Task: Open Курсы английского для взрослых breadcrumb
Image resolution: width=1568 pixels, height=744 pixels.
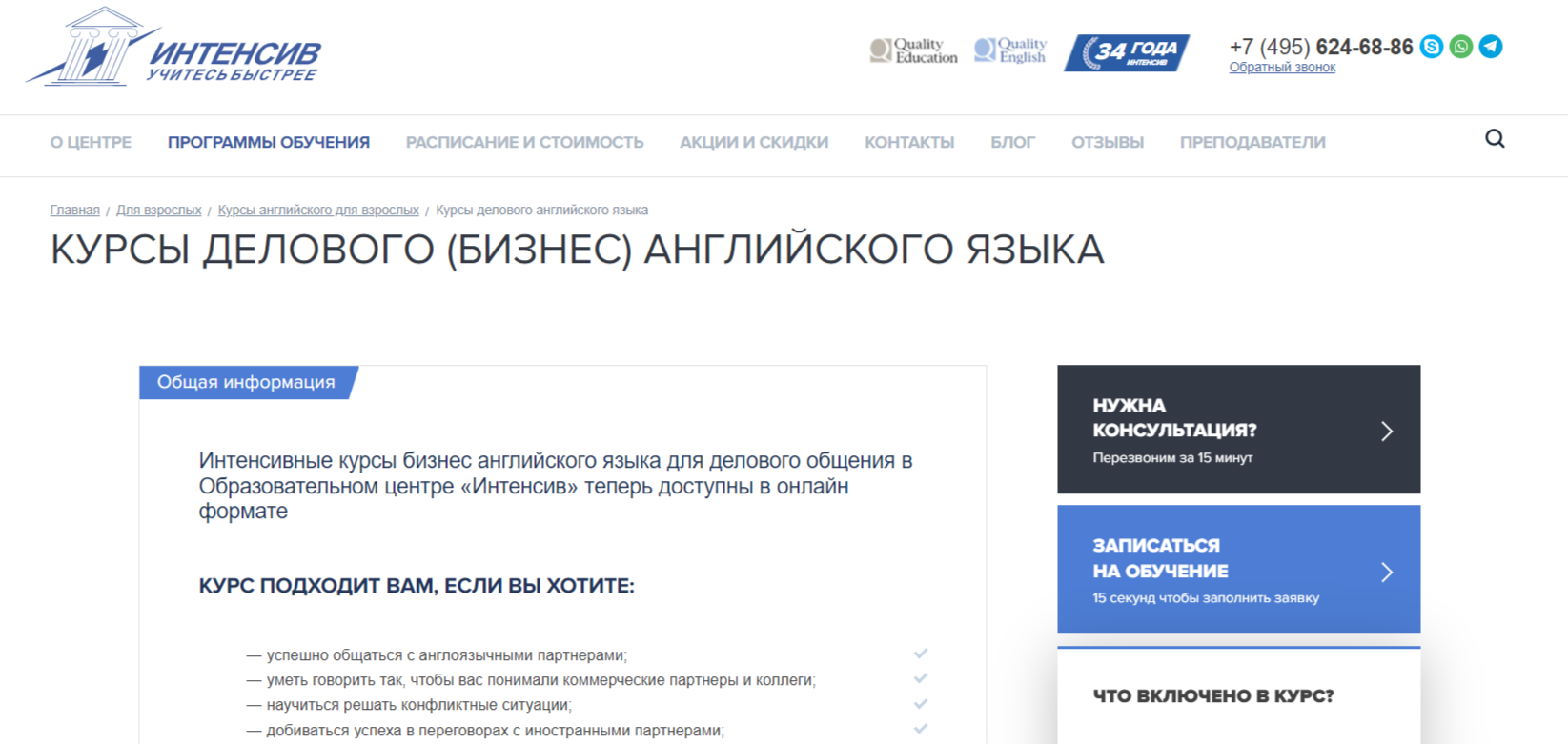Action: (318, 210)
